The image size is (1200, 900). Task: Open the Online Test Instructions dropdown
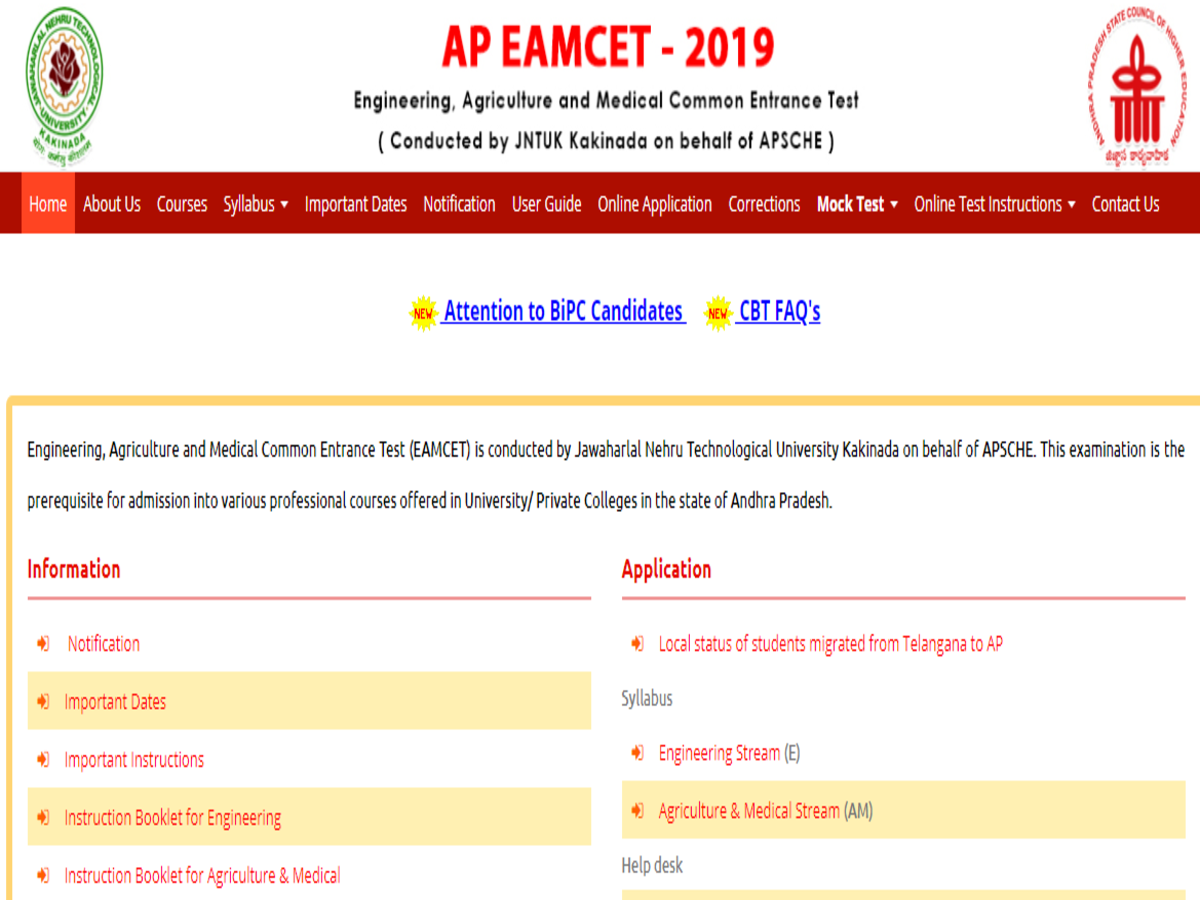(x=995, y=204)
